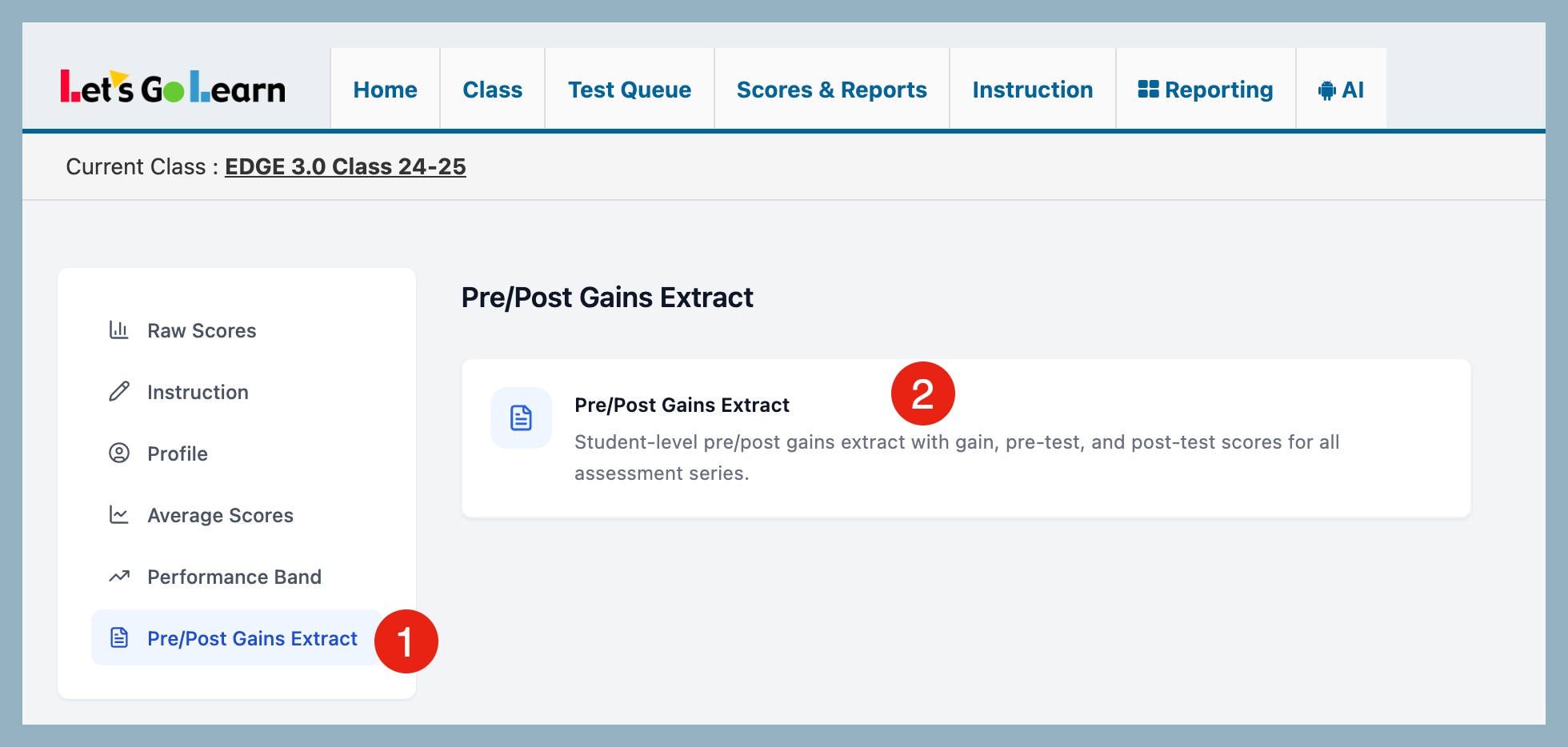The width and height of the screenshot is (1568, 747).
Task: Open the Pre/Post Gains Extract card title
Action: click(682, 405)
